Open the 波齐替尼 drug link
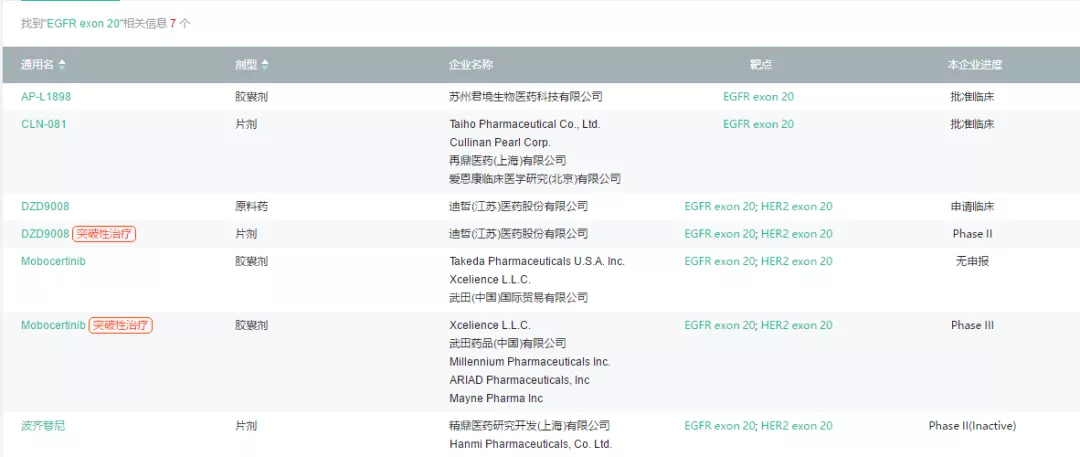This screenshot has width=1080, height=457. (x=43, y=425)
